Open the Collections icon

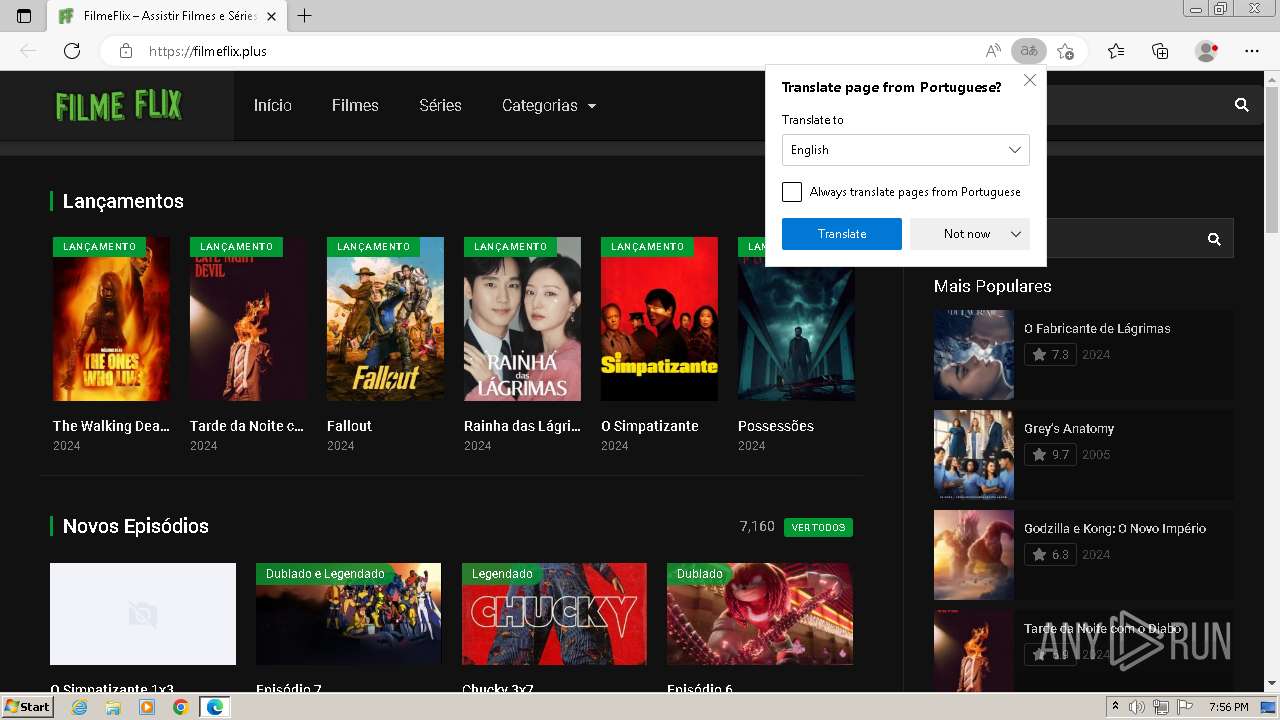pos(1160,51)
